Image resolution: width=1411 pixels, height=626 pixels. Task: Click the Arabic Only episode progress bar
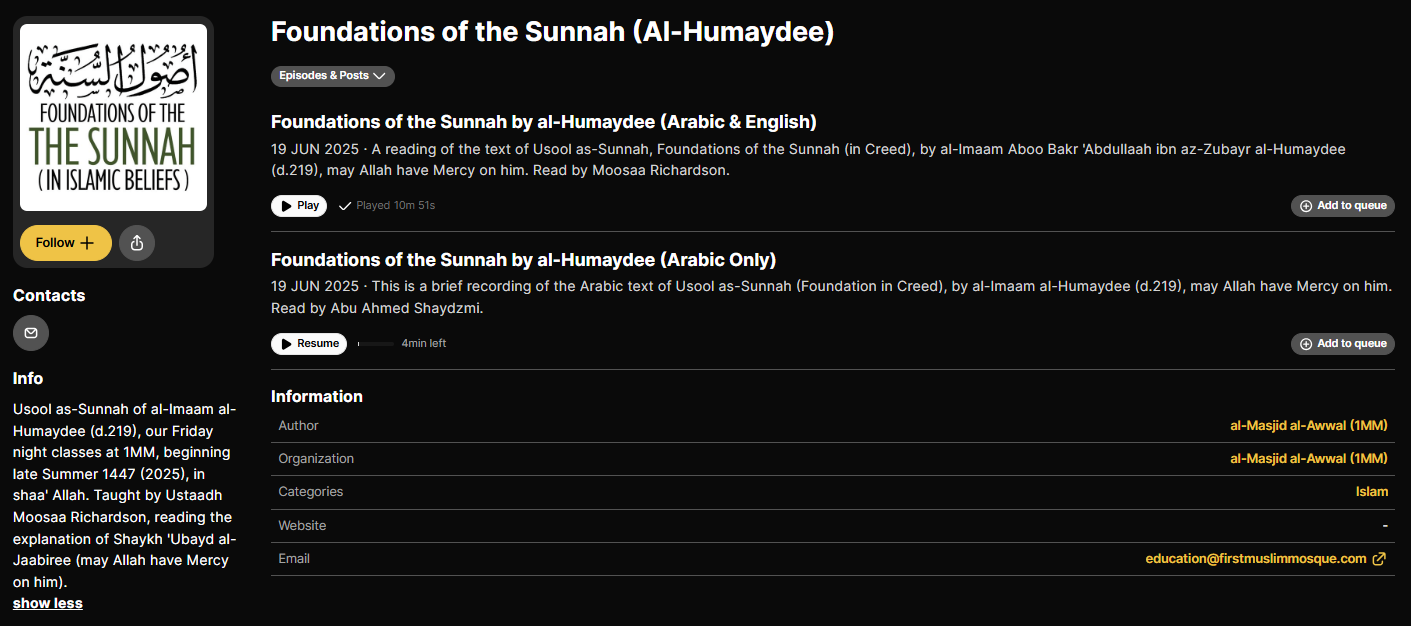(375, 344)
